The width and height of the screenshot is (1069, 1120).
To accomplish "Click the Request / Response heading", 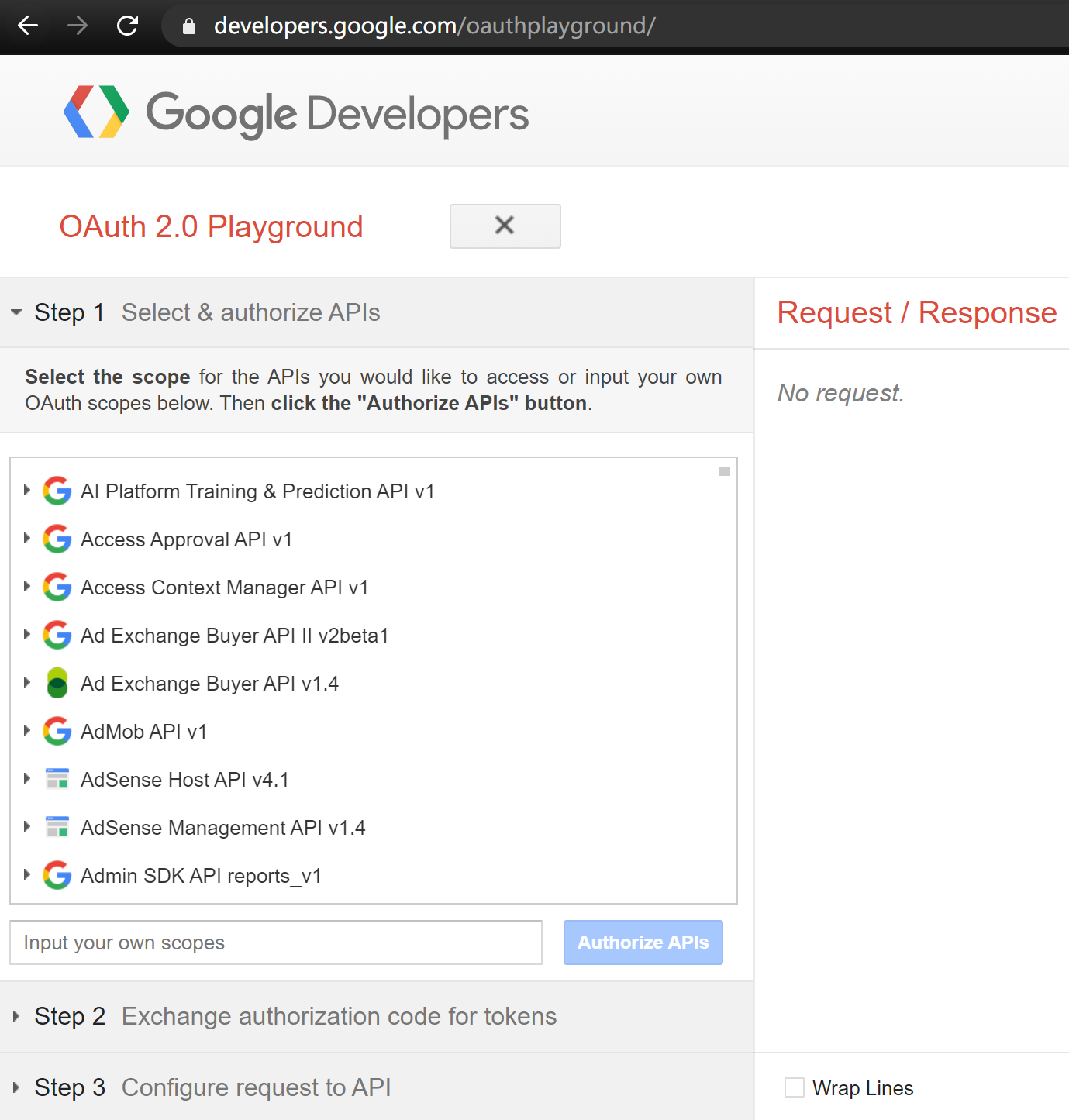I will pyautogui.click(x=917, y=312).
